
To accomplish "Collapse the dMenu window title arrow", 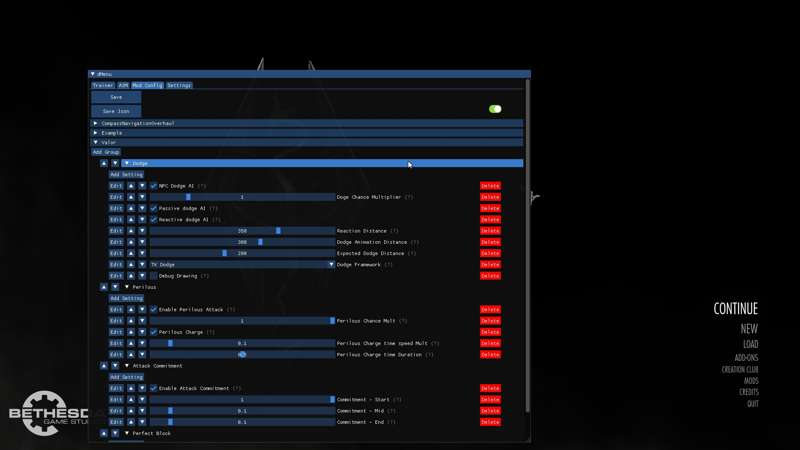I will [x=93, y=74].
